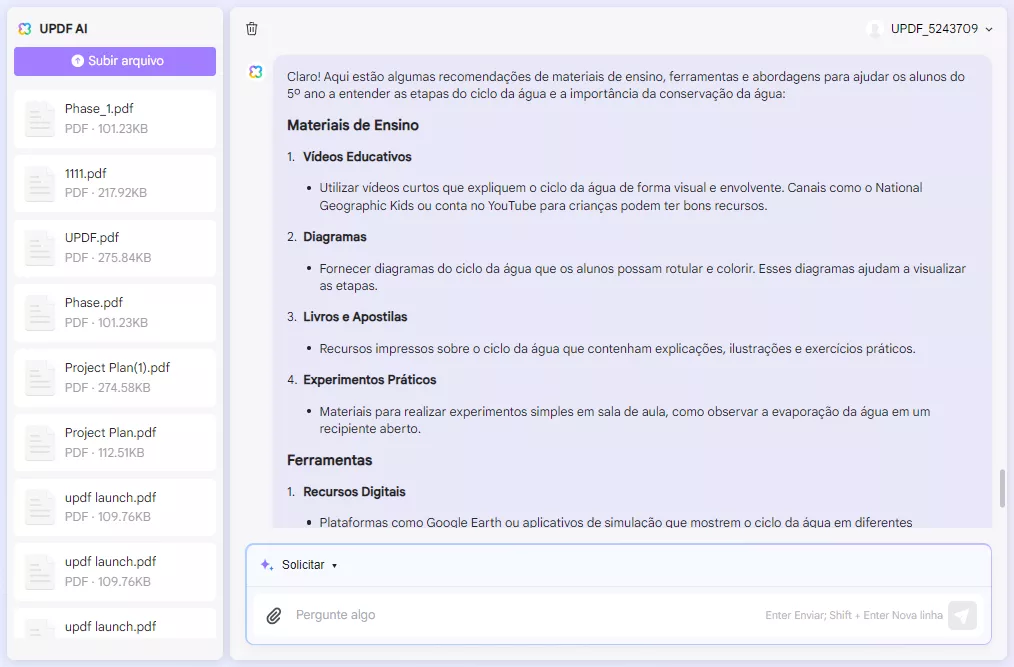The width and height of the screenshot is (1014, 667).
Task: Click the upload arrow icon in Subir arquivo
Action: pos(78,61)
